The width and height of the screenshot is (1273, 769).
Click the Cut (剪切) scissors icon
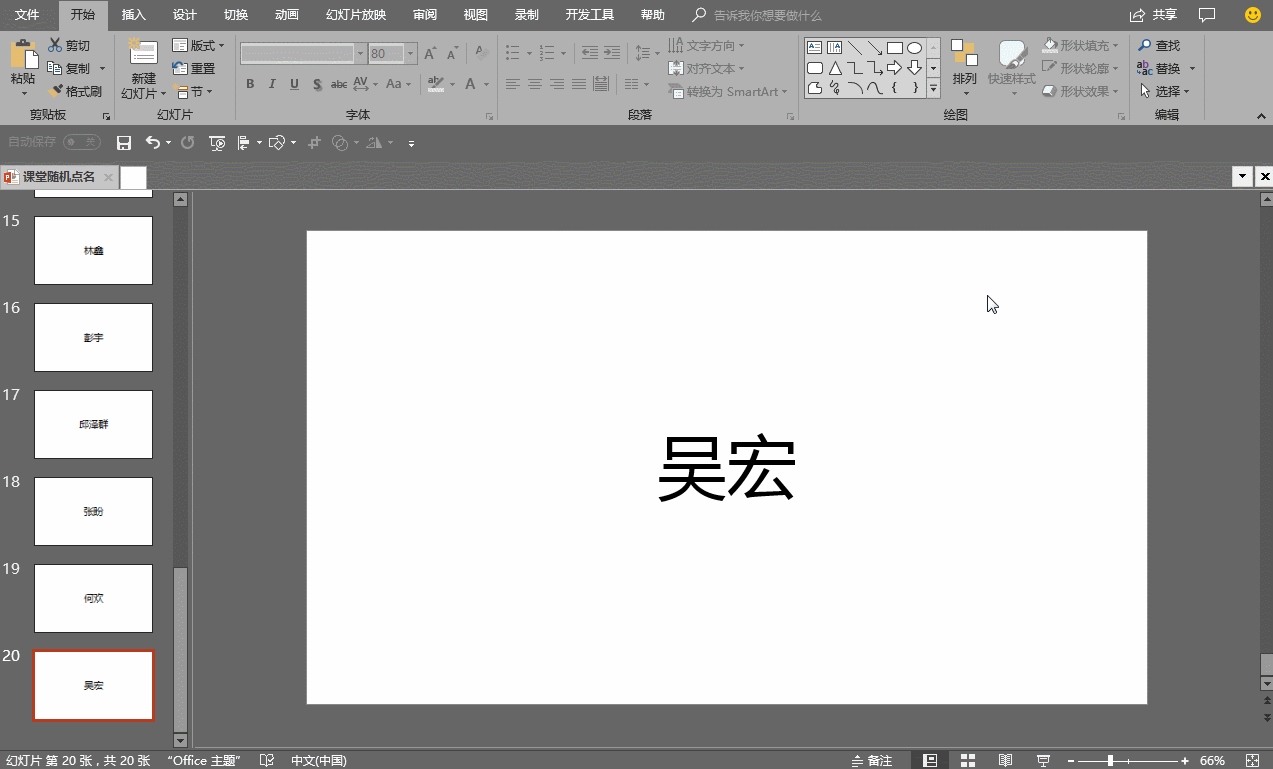coord(56,45)
